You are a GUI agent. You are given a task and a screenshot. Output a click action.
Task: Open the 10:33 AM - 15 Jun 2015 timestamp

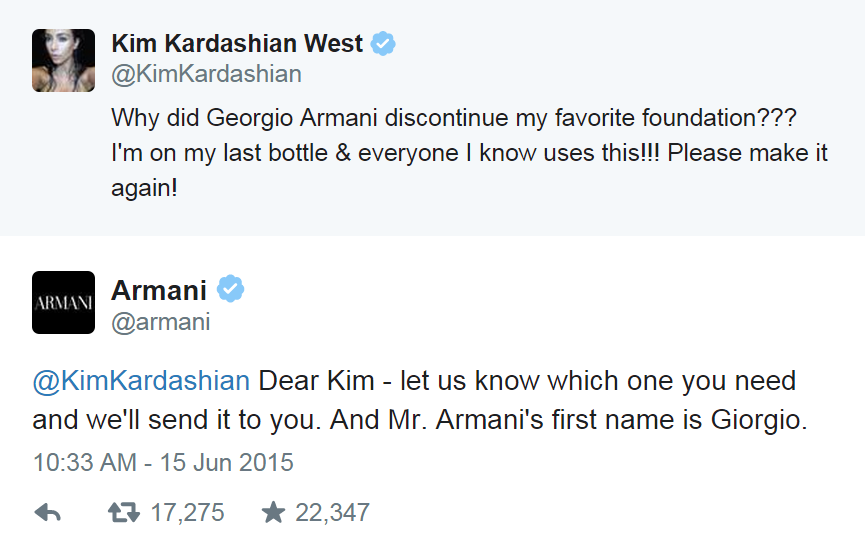click(x=163, y=463)
